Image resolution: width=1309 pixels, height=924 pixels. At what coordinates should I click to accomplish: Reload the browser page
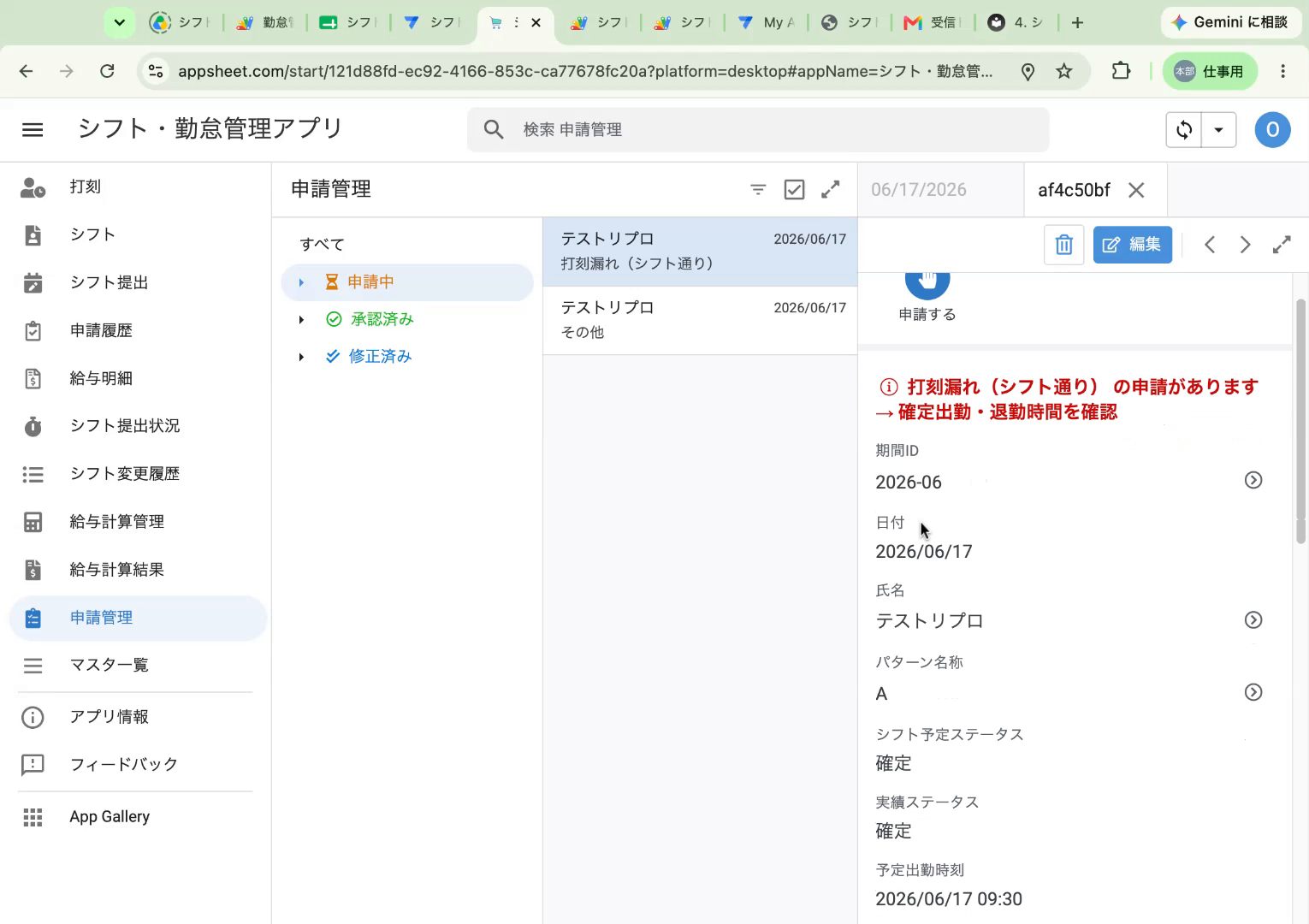(107, 71)
